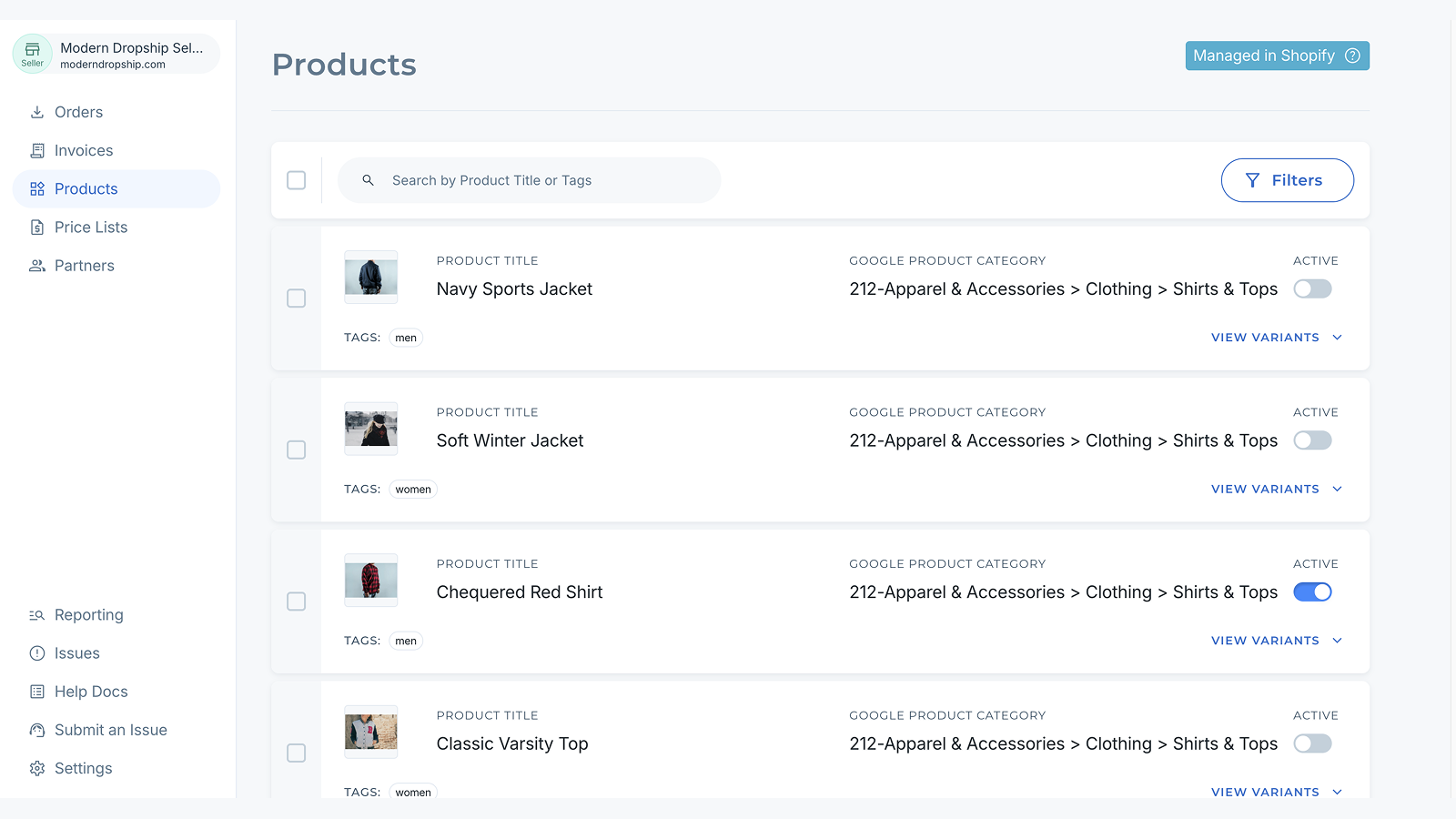Click the Partners people icon

37,266
